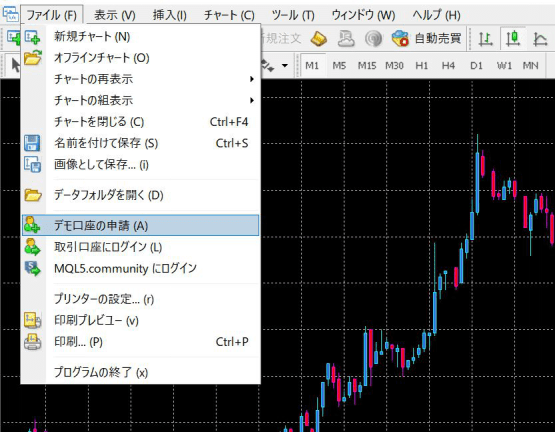The width and height of the screenshot is (556, 432).
Task: Open the signals radar icon in toolbar
Action: (x=373, y=38)
